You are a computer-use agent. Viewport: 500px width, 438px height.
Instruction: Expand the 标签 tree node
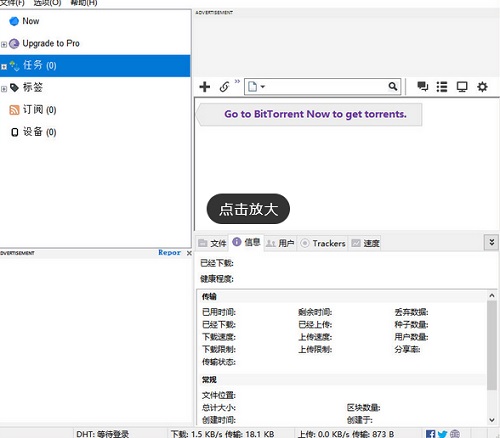(x=4, y=89)
